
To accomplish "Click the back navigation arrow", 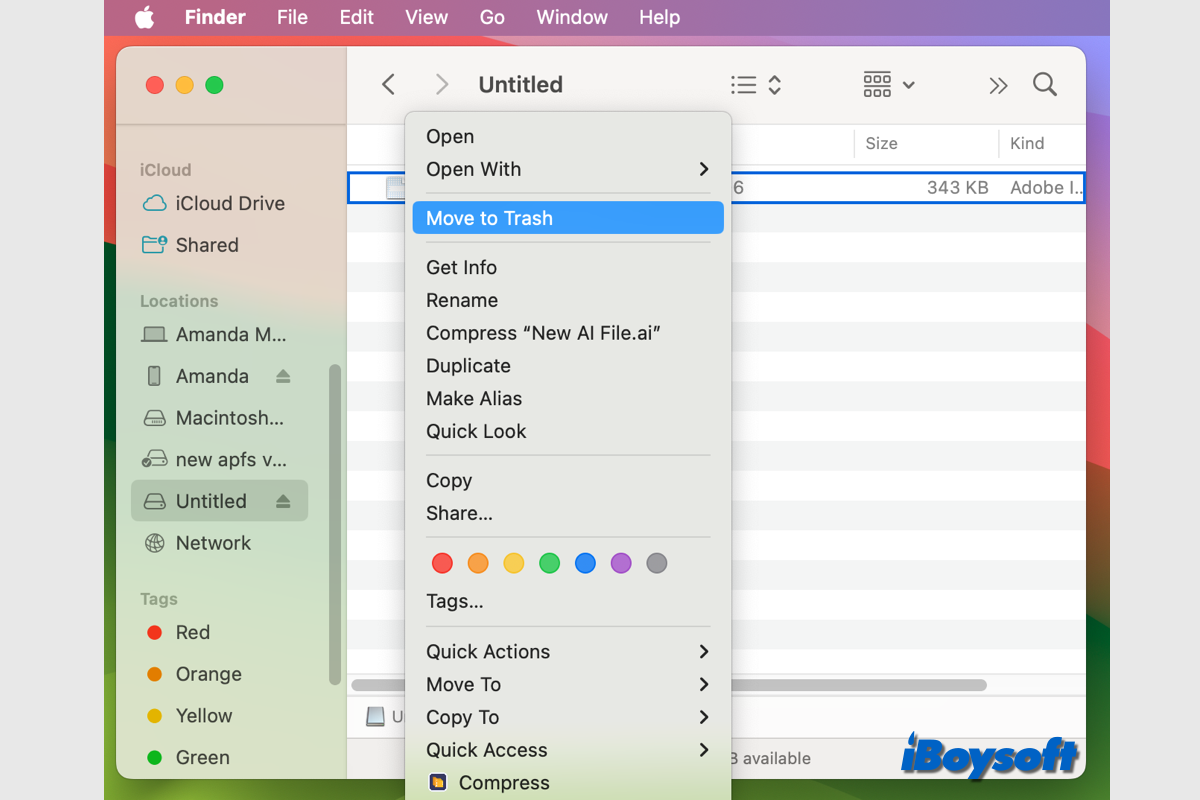I will (388, 85).
